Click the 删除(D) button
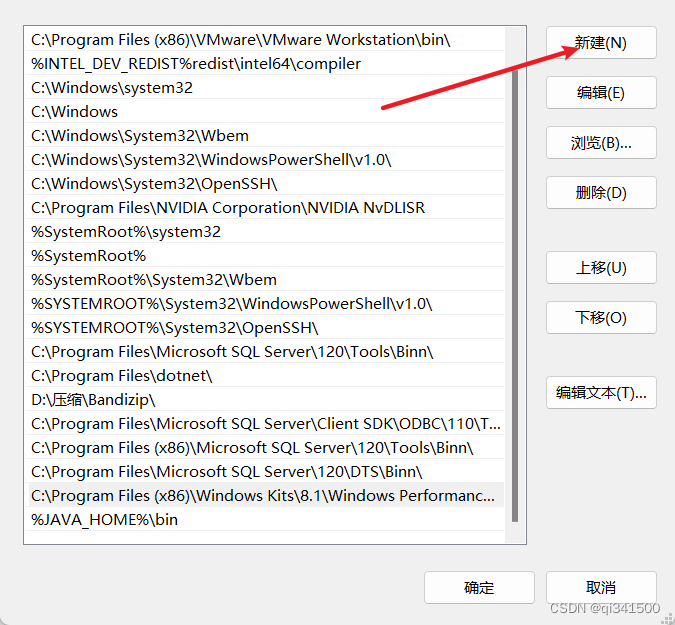 point(601,192)
